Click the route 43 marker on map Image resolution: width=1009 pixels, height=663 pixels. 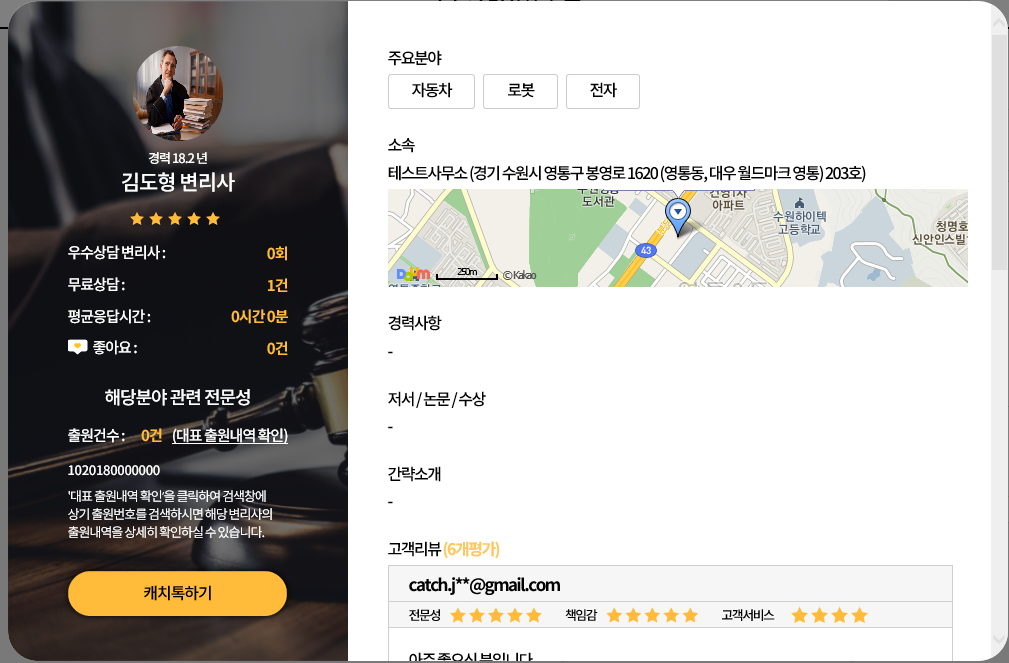[645, 250]
